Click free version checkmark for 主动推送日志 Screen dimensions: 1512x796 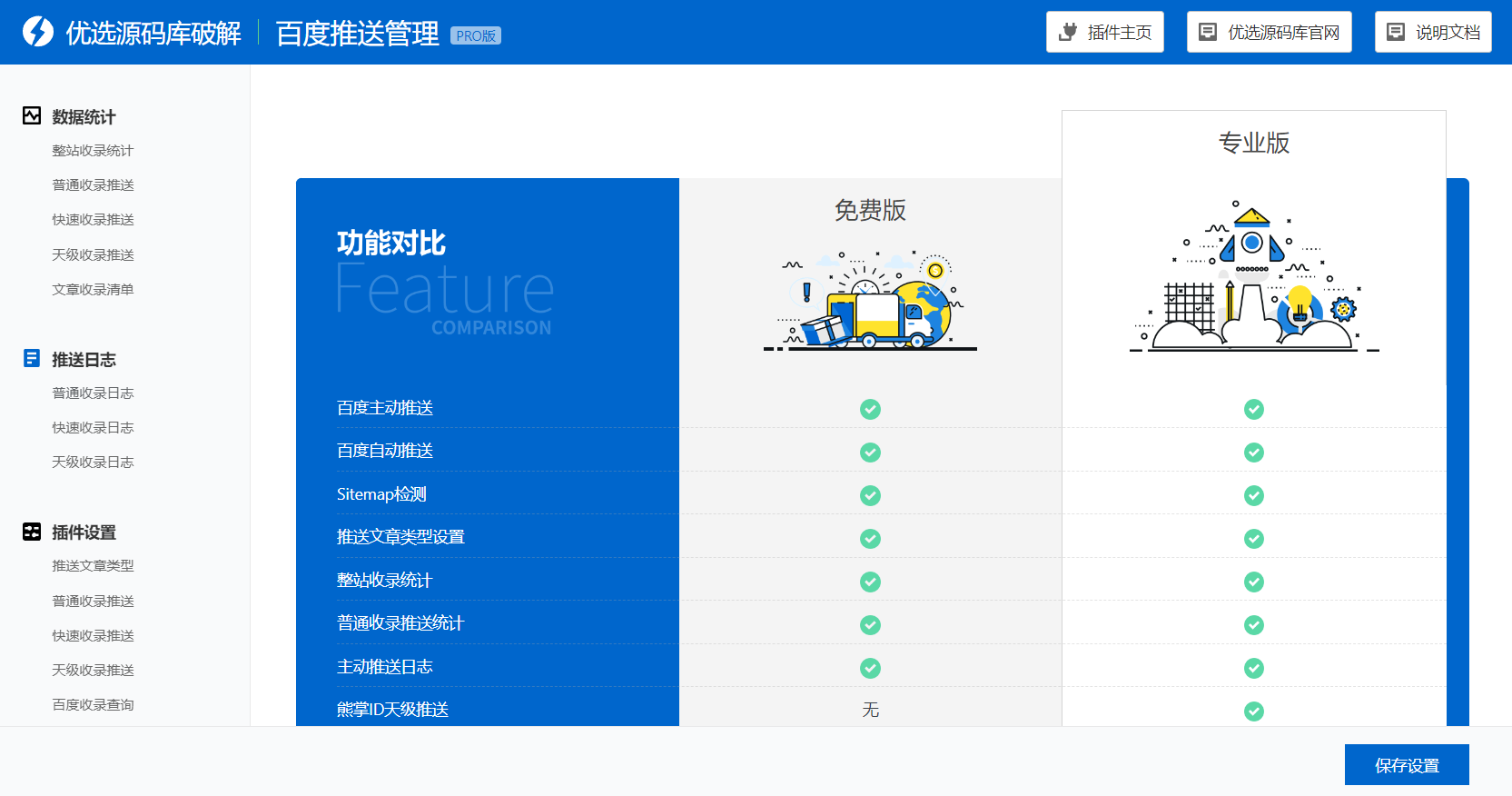coord(870,668)
